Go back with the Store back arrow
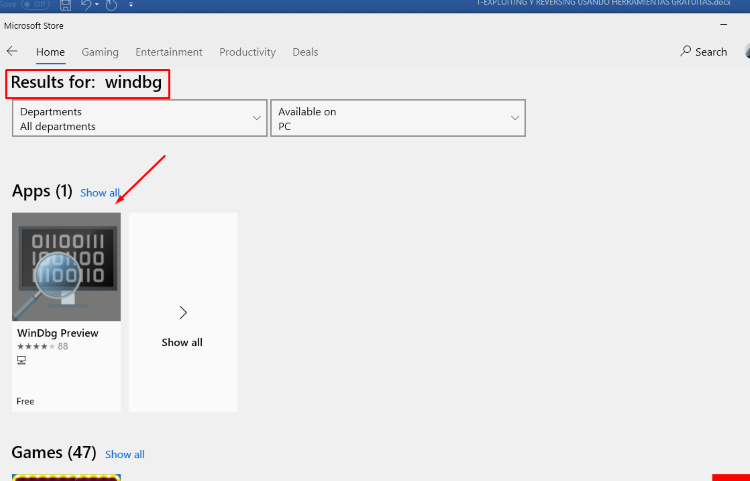Screen dimensions: 750x481 (12, 51)
